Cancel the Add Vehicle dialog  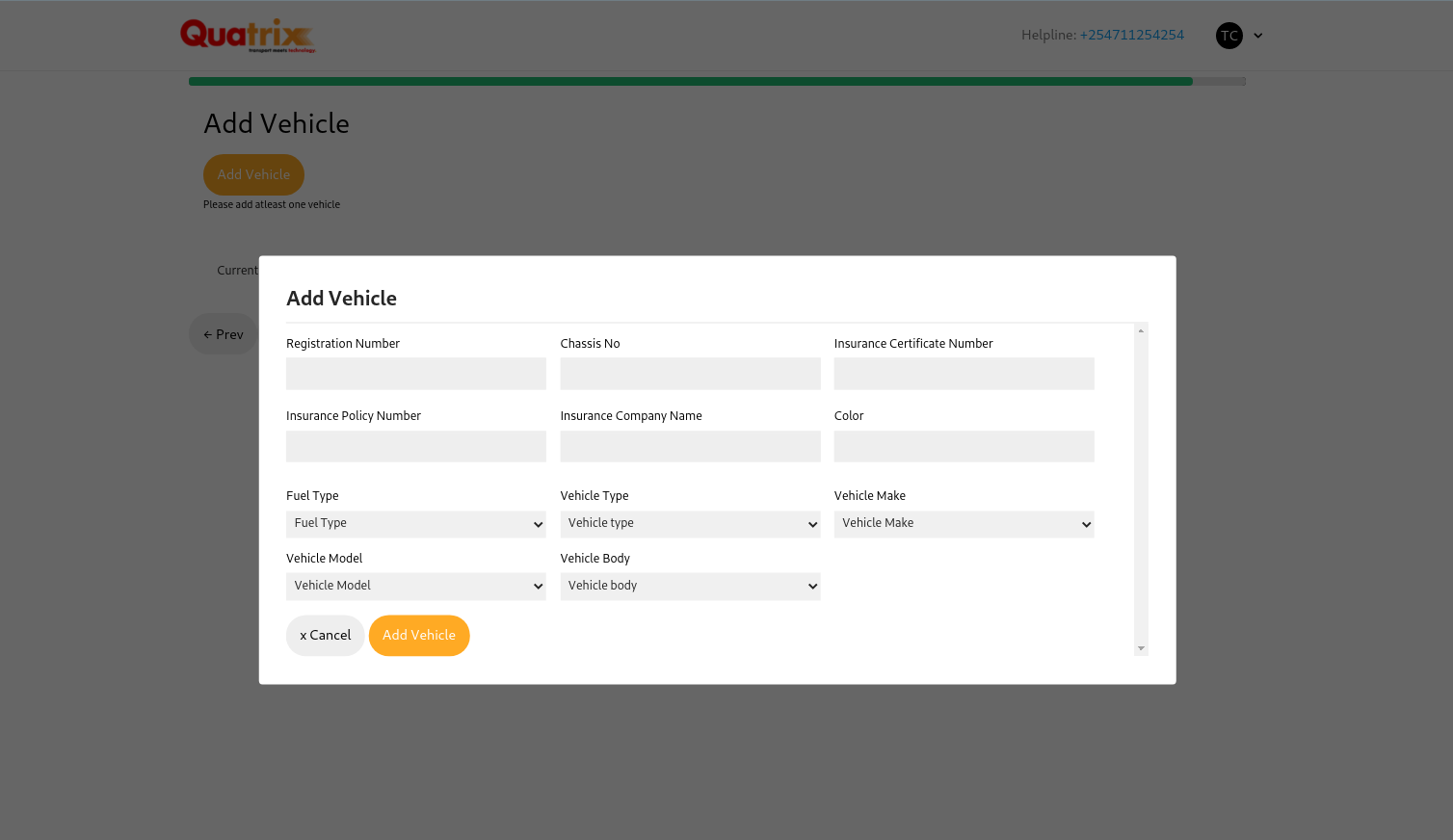tap(326, 636)
